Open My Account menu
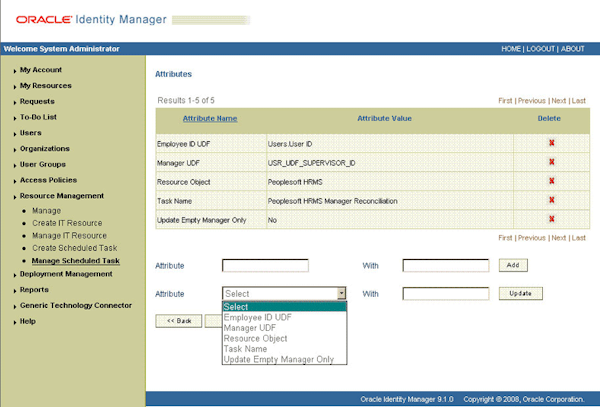 click(x=41, y=70)
